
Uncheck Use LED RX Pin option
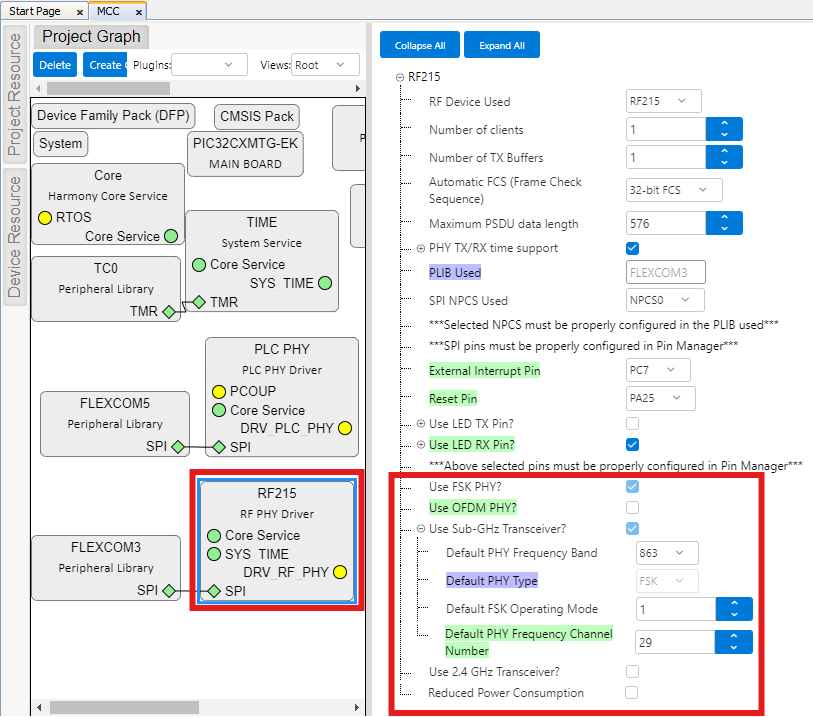tap(632, 444)
